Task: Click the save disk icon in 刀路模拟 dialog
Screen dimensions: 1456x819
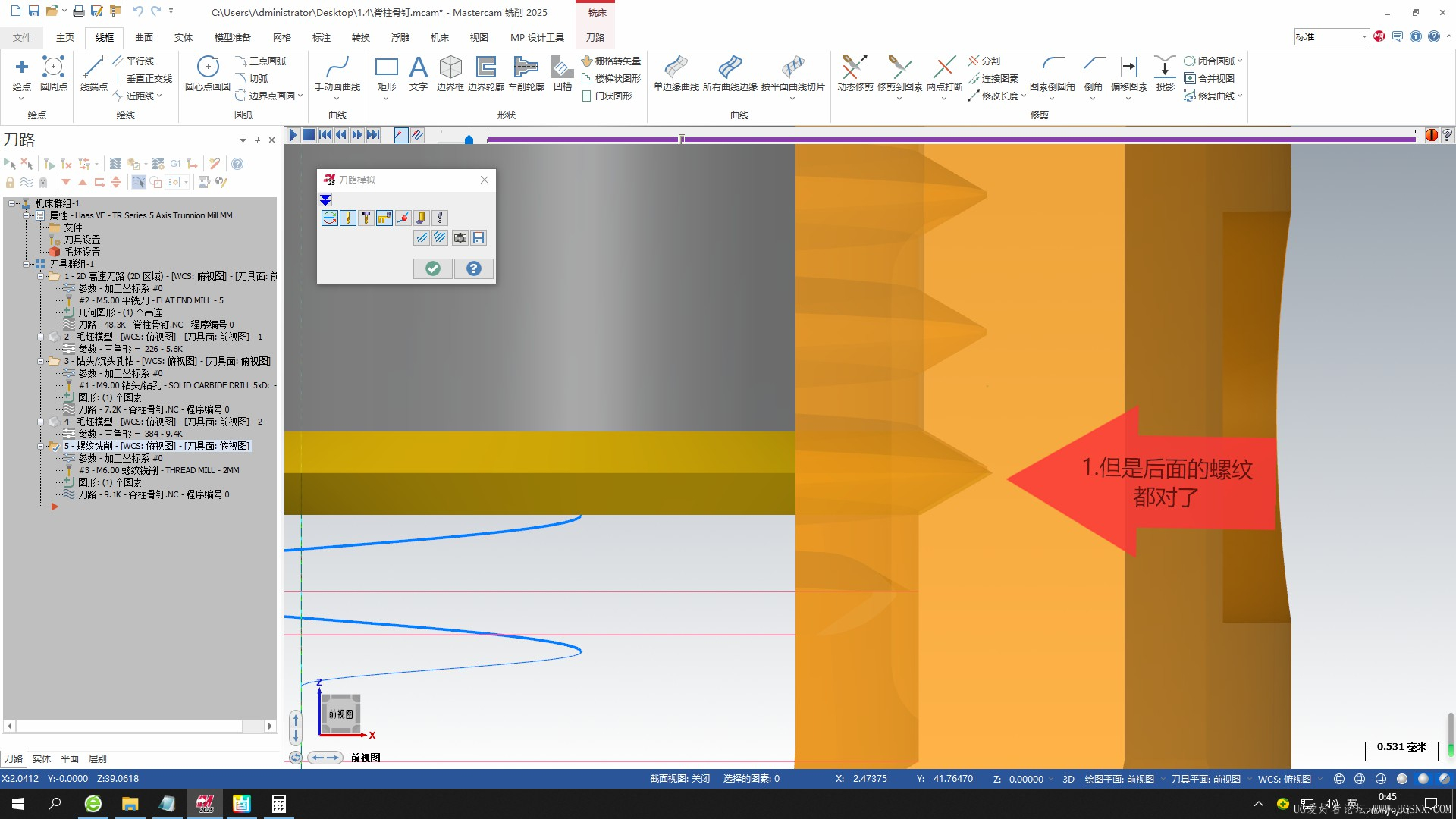Action: 479,238
